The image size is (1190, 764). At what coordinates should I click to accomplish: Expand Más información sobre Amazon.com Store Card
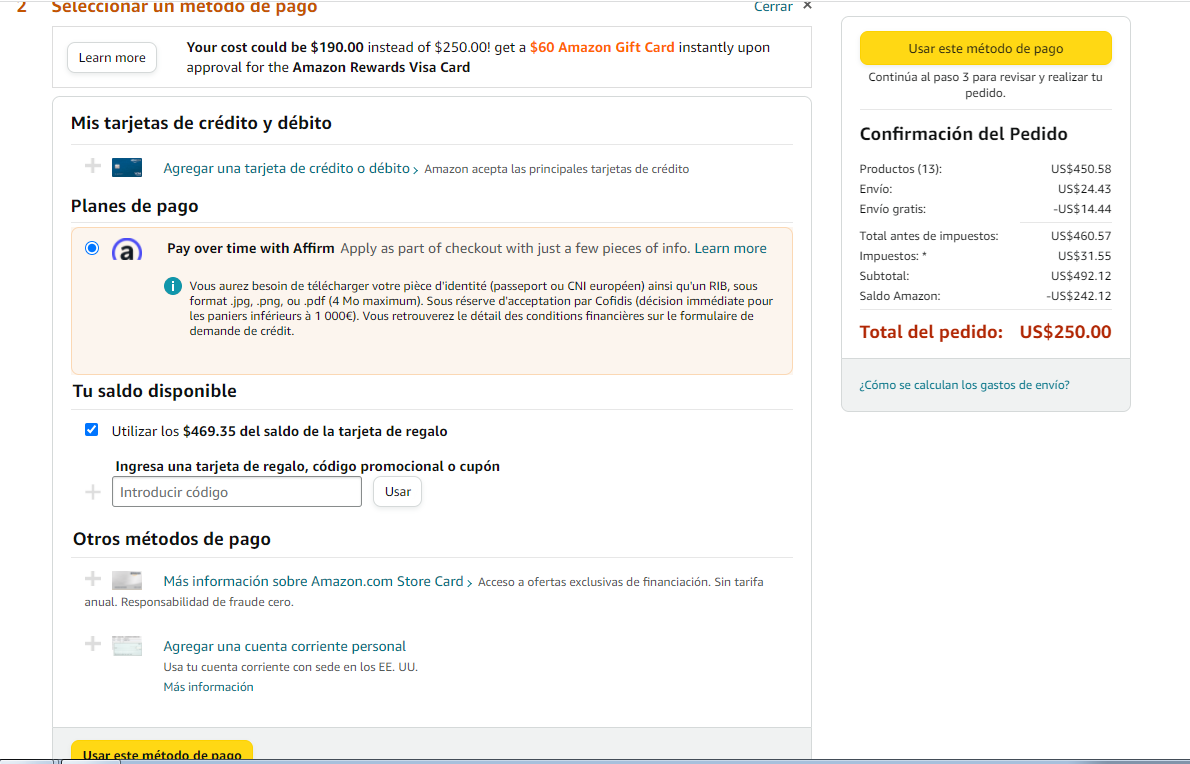314,581
